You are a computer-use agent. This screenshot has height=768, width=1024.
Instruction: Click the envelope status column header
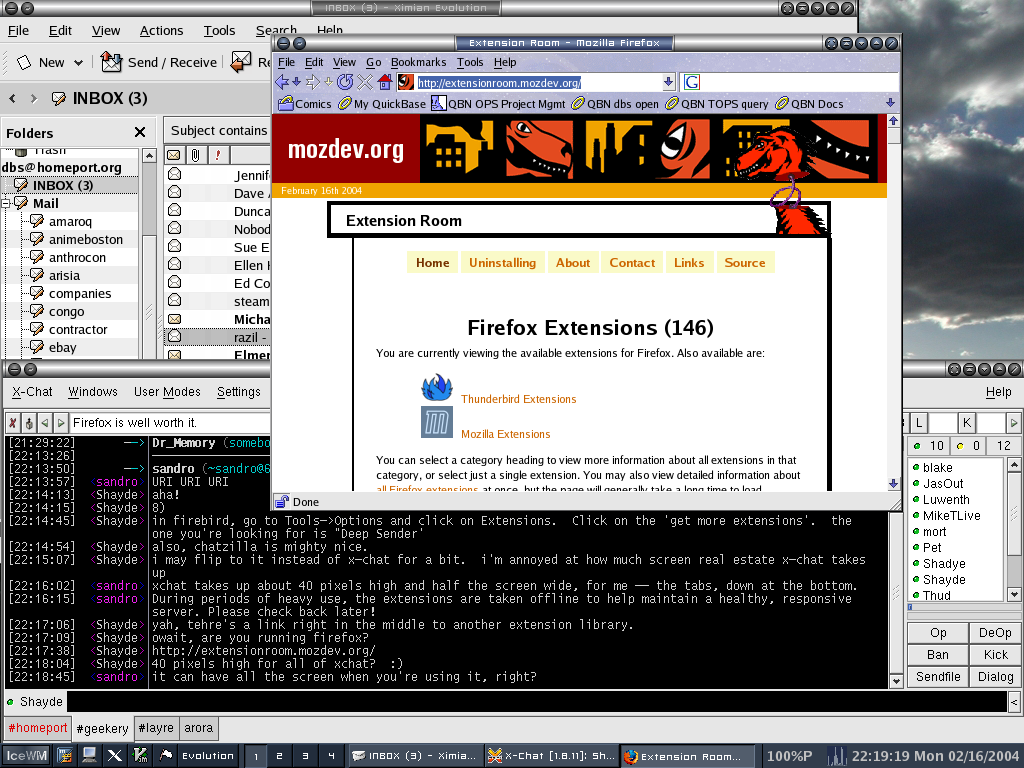coord(174,155)
